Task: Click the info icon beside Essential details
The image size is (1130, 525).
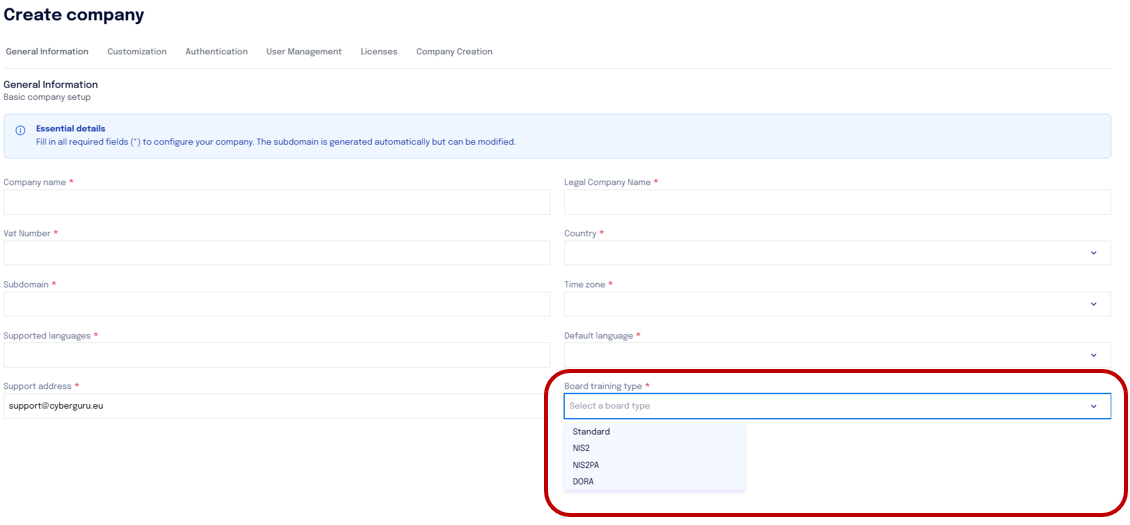Action: 20,131
